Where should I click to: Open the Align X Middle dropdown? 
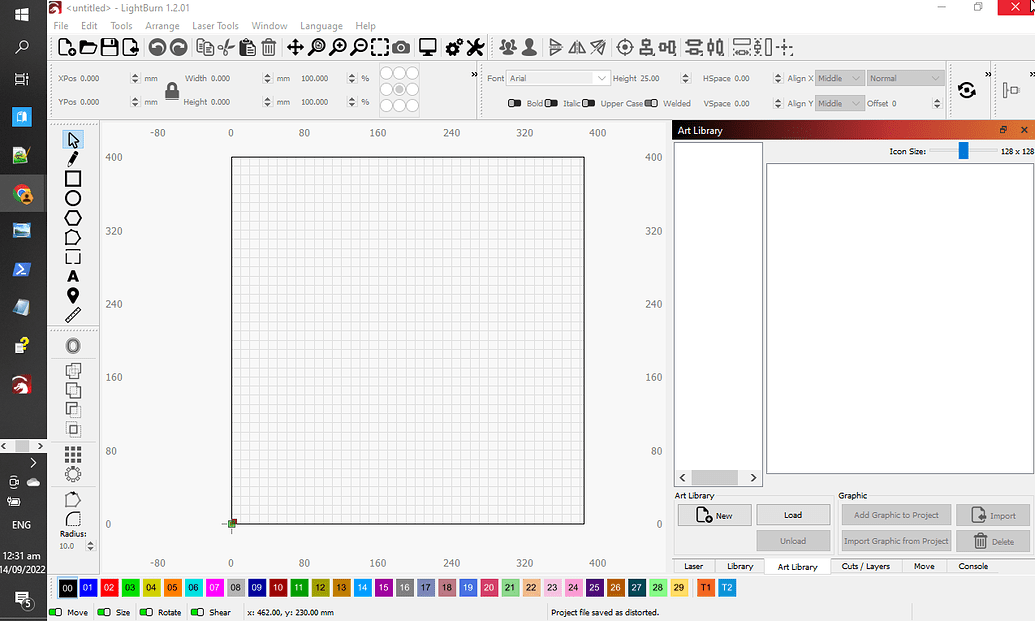tap(838, 77)
